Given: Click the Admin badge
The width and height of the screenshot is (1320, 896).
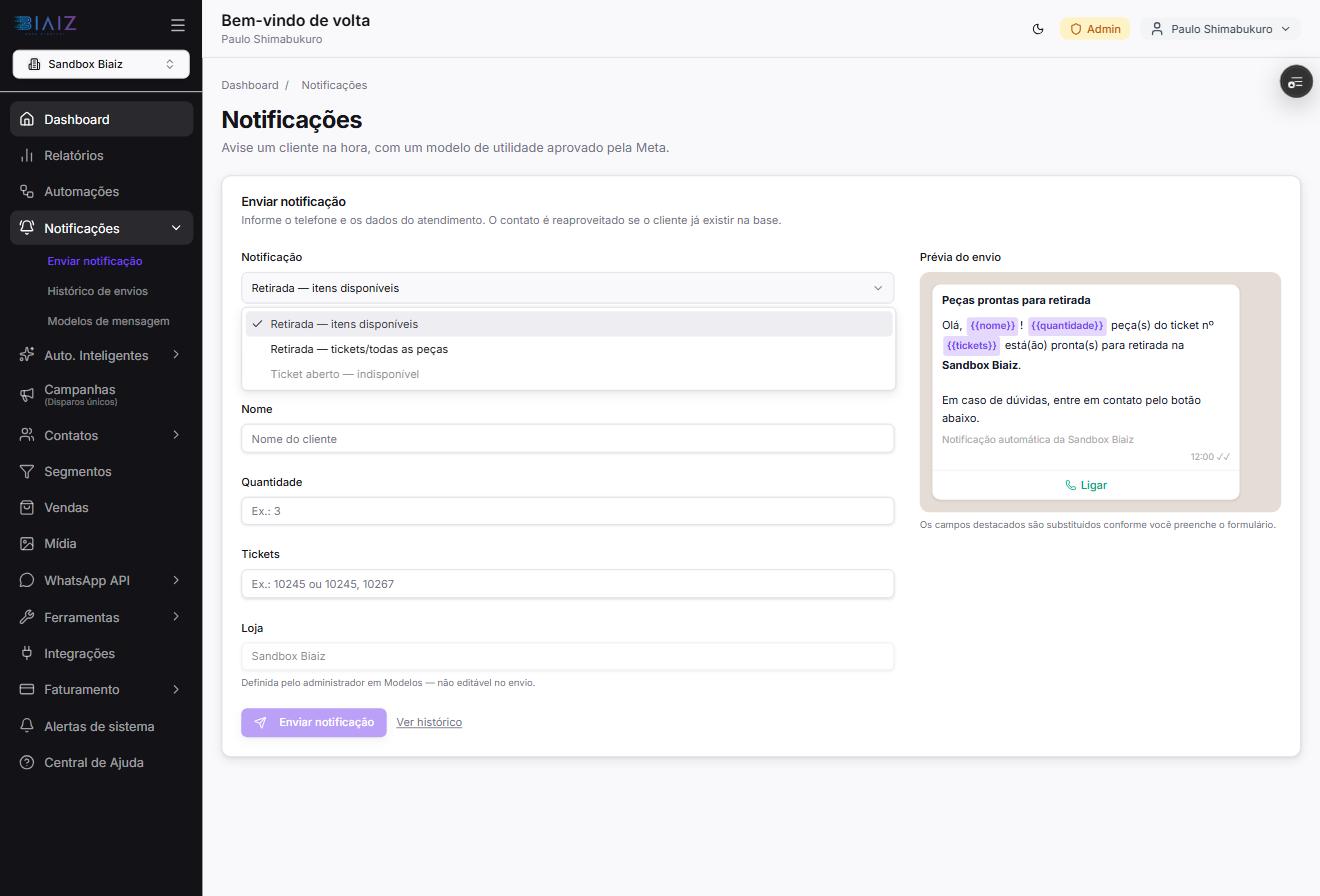Looking at the screenshot, I should click(1095, 29).
